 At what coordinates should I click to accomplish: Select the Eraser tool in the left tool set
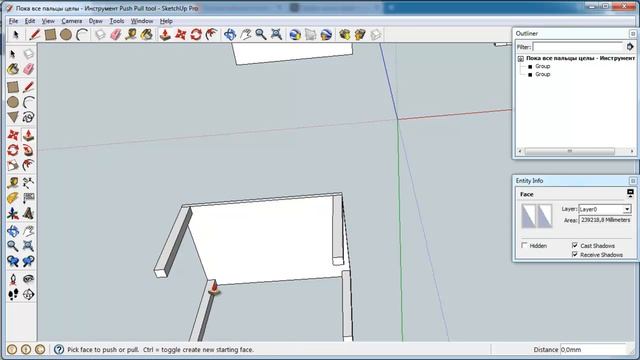click(x=28, y=69)
